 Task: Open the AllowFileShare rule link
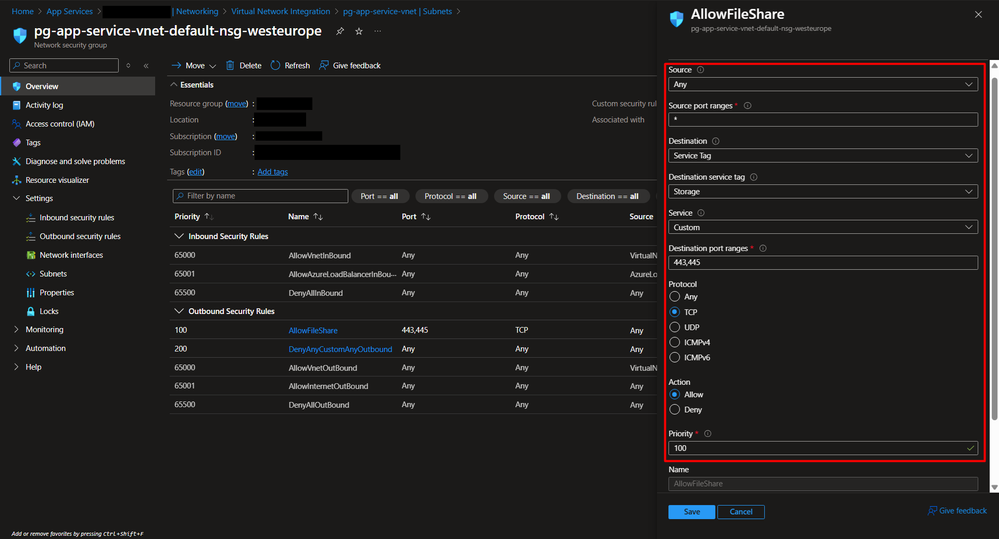[x=313, y=331]
